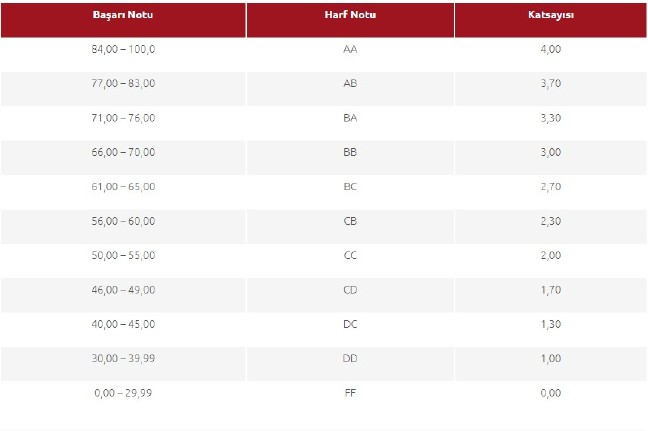Click the Harf Notu column header

[x=350, y=19]
